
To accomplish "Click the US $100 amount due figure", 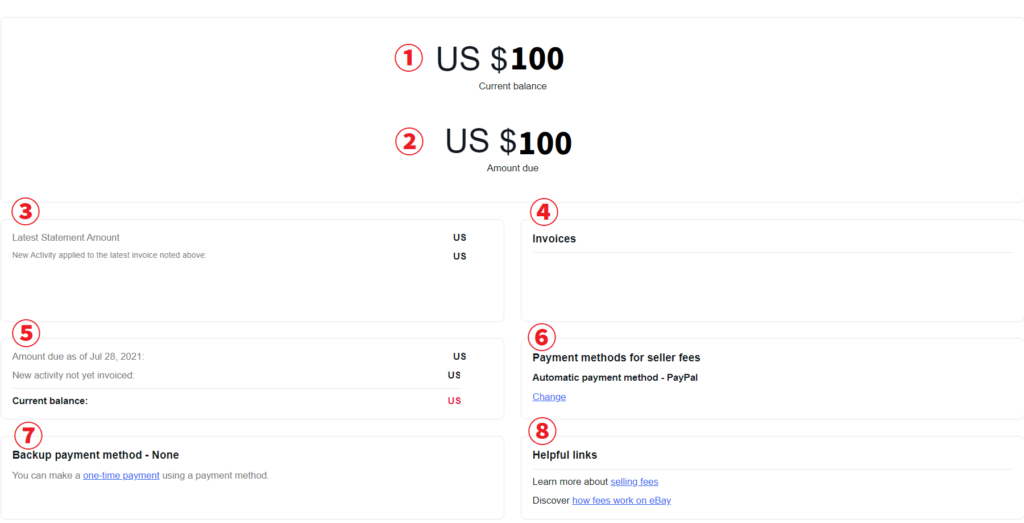I will [x=509, y=142].
